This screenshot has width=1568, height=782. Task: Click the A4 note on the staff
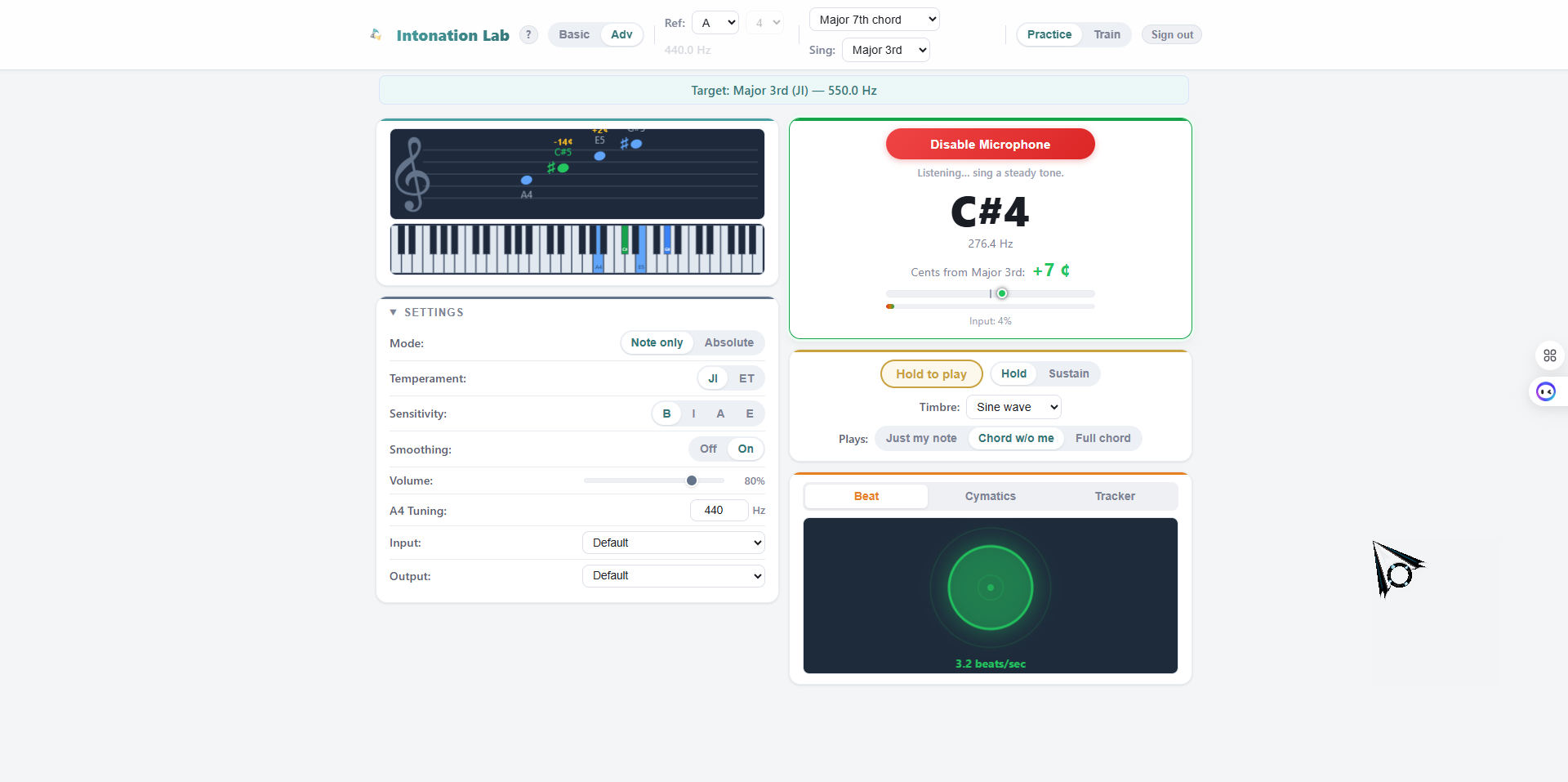tap(526, 180)
